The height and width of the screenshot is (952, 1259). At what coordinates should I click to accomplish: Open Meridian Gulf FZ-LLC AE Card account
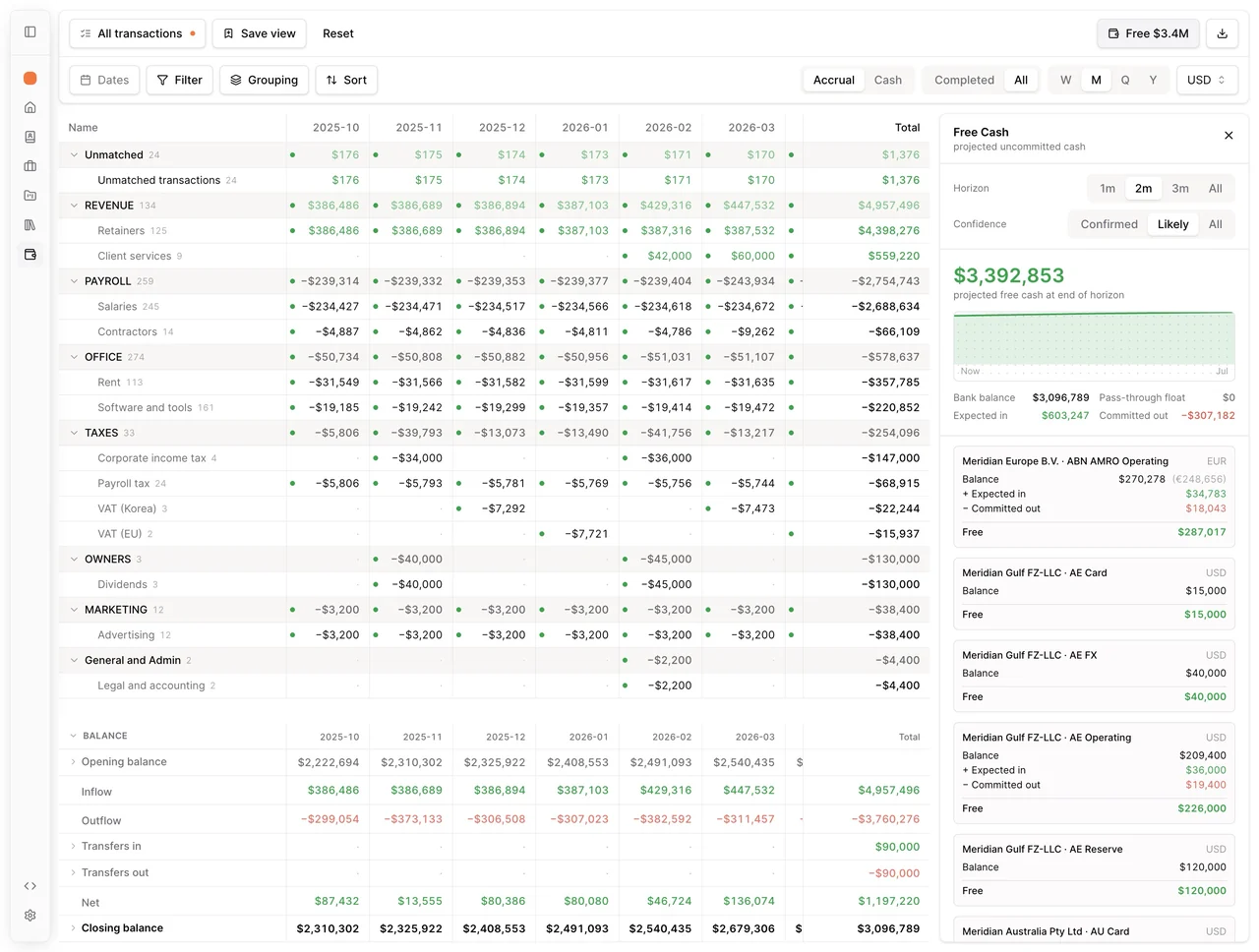[x=1094, y=594]
